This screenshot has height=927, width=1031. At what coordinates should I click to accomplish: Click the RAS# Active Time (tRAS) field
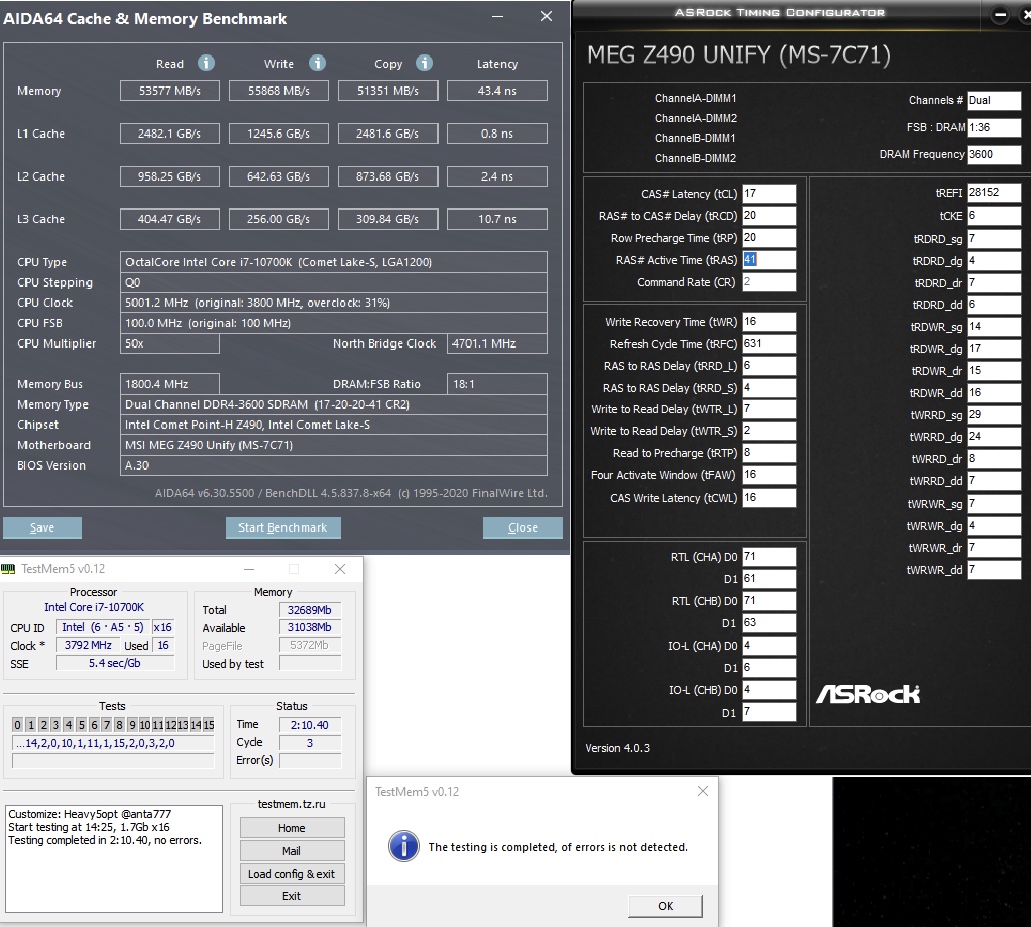(769, 260)
